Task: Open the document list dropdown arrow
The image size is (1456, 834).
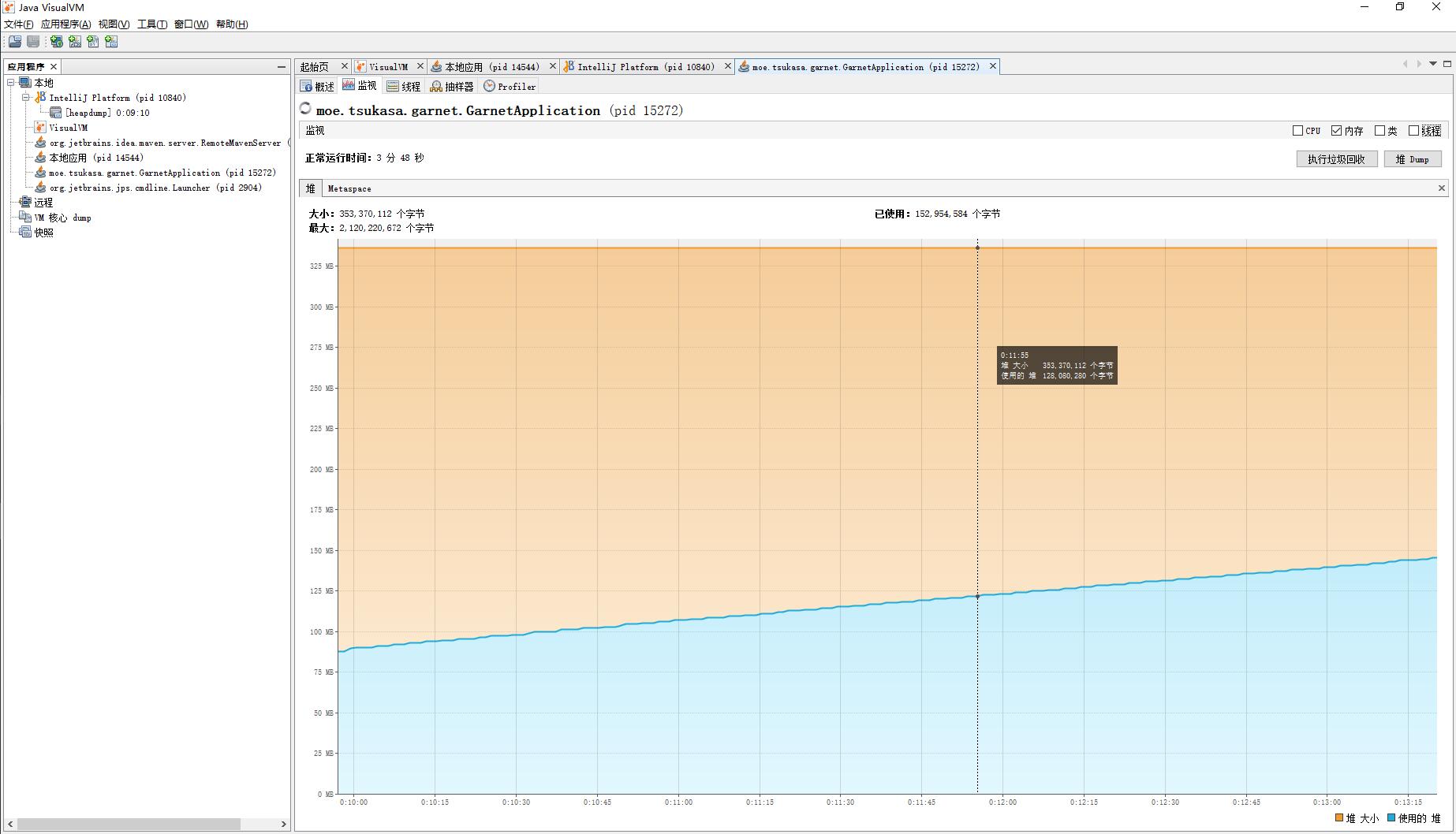Action: point(1433,64)
